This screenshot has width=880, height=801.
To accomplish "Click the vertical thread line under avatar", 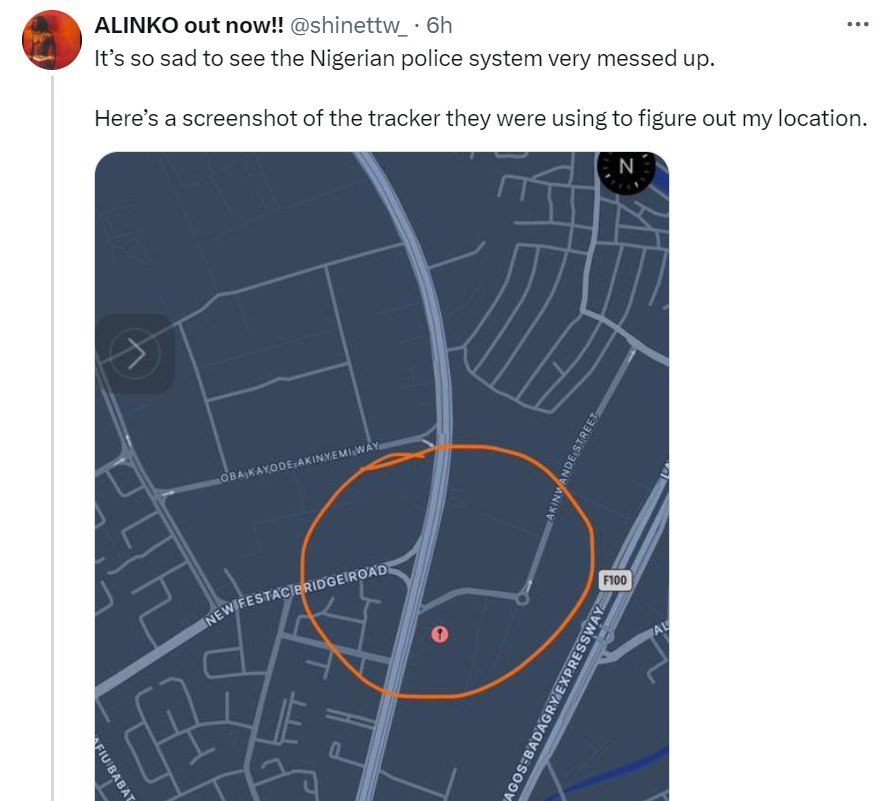I will (51, 400).
